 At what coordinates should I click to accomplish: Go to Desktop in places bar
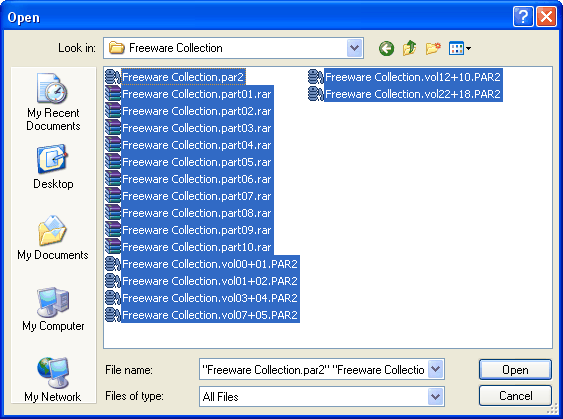pyautogui.click(x=53, y=167)
